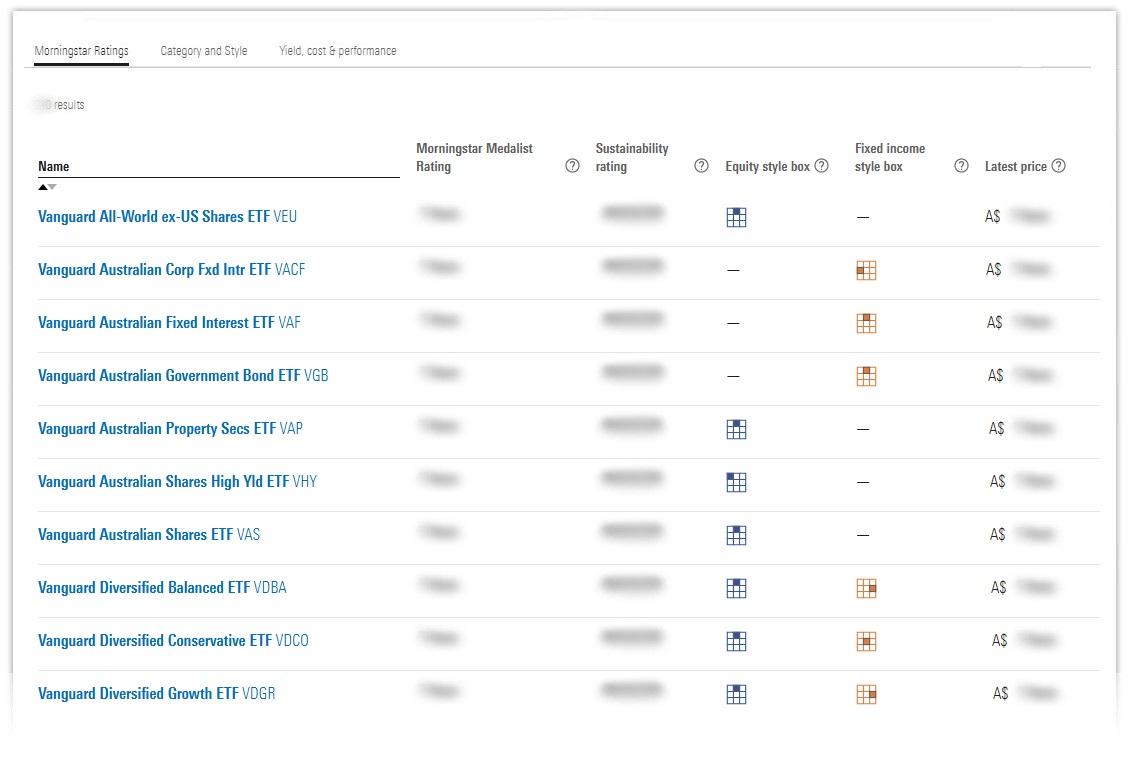Click the A$ price for VAS row
This screenshot has height=759, width=1129.
click(1022, 534)
